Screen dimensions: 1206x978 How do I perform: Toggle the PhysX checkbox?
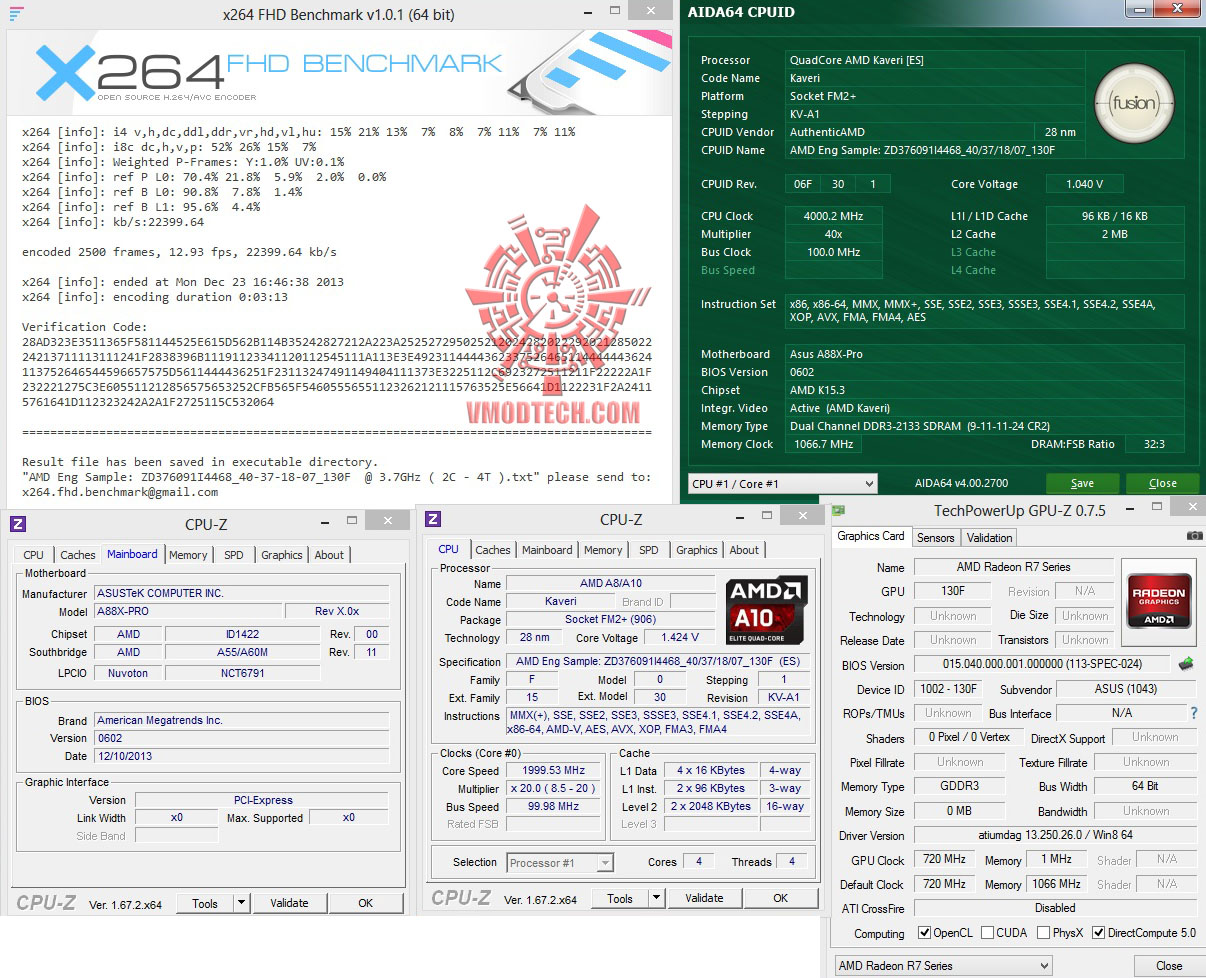[x=1044, y=933]
